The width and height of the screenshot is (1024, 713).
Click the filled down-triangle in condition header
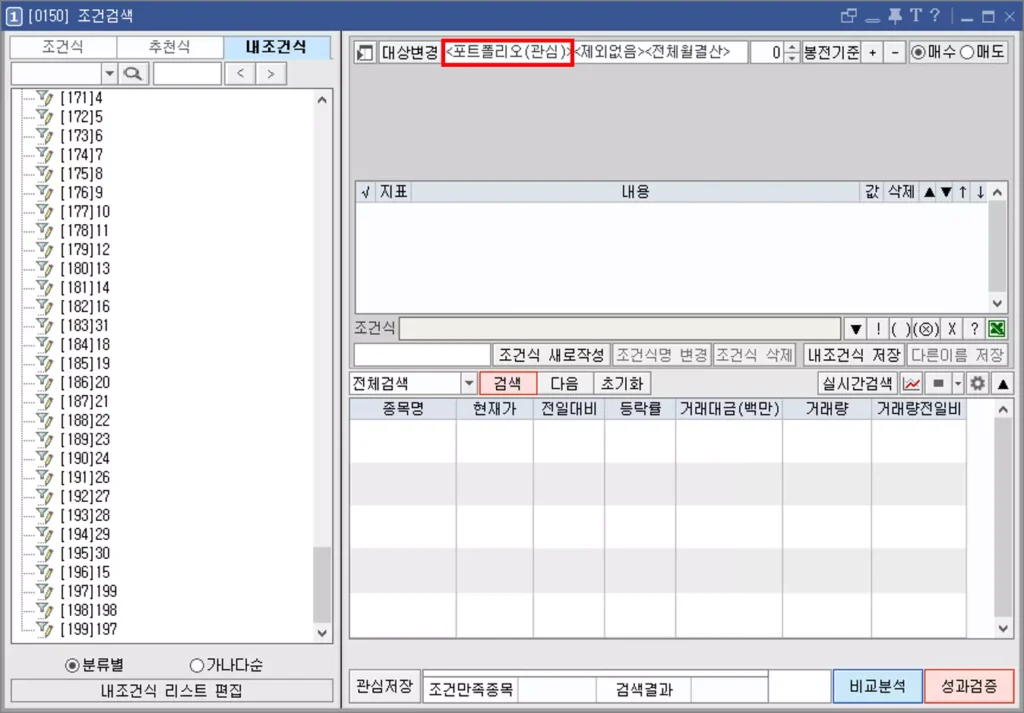pyautogui.click(x=946, y=192)
